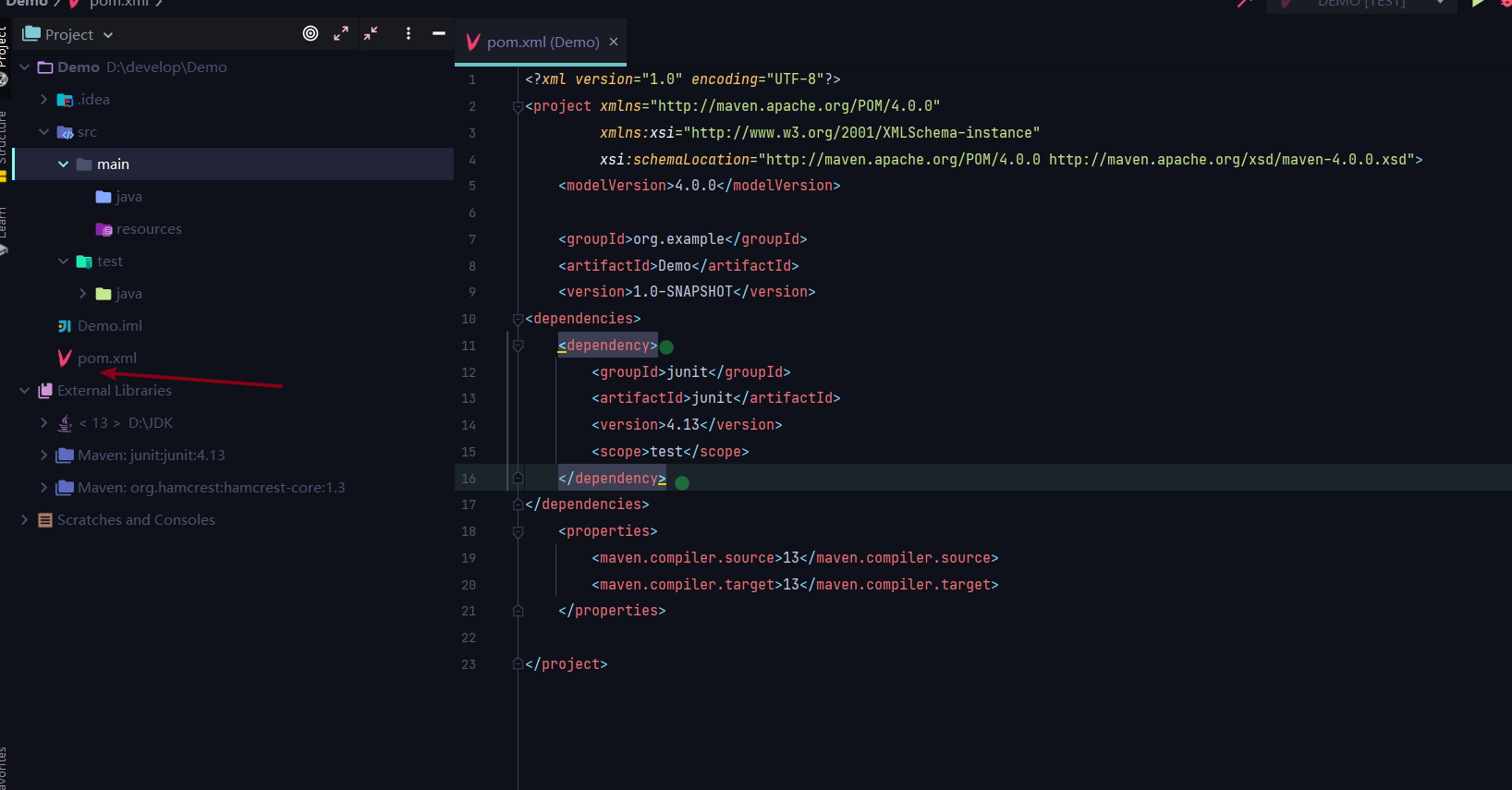This screenshot has width=1512, height=790.
Task: Toggle fold marker on properties line 18
Action: coord(518,531)
